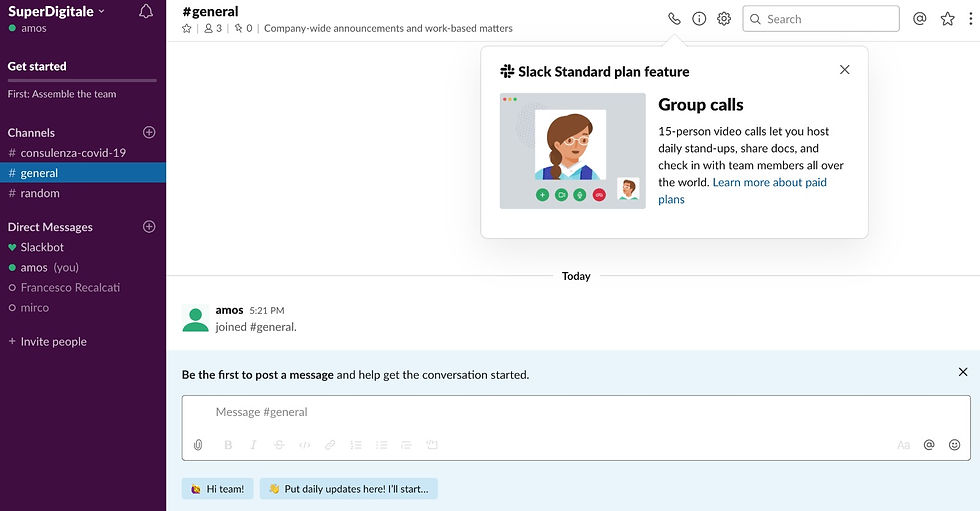
Task: Click 'Put daily updates here! I'll start...' suggestion
Action: [349, 489]
